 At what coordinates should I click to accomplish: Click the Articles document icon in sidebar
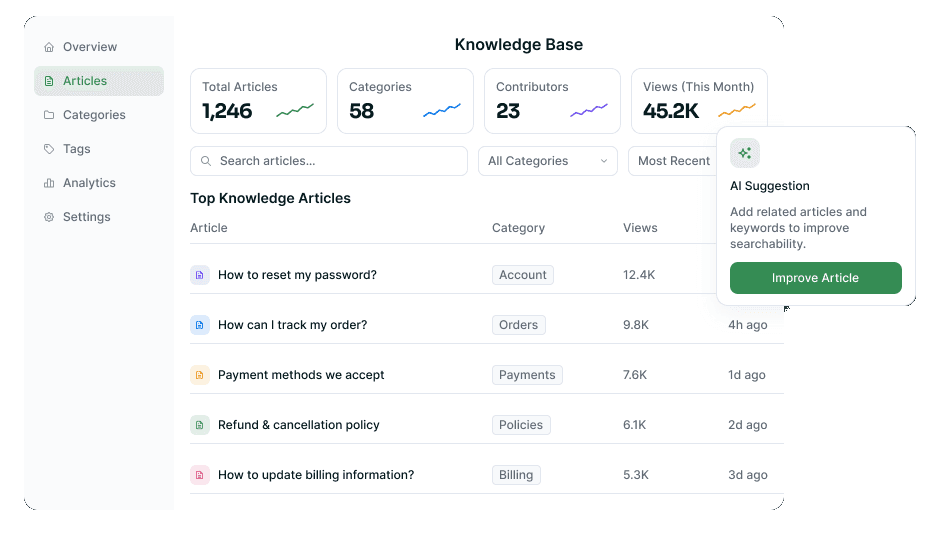pos(49,81)
